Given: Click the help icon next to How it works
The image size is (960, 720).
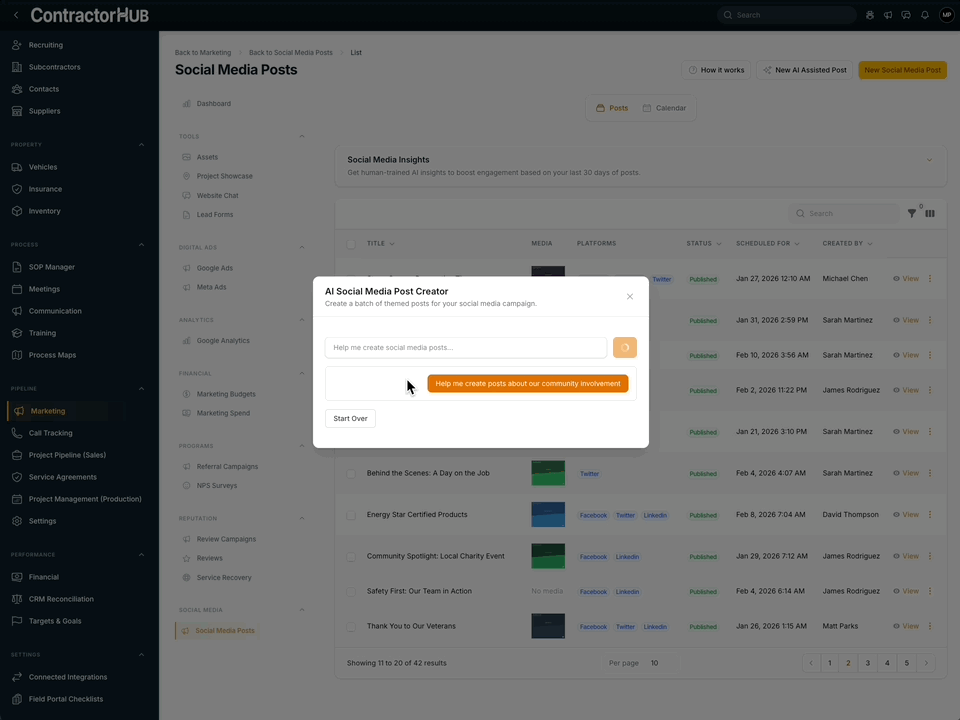Looking at the screenshot, I should point(693,69).
